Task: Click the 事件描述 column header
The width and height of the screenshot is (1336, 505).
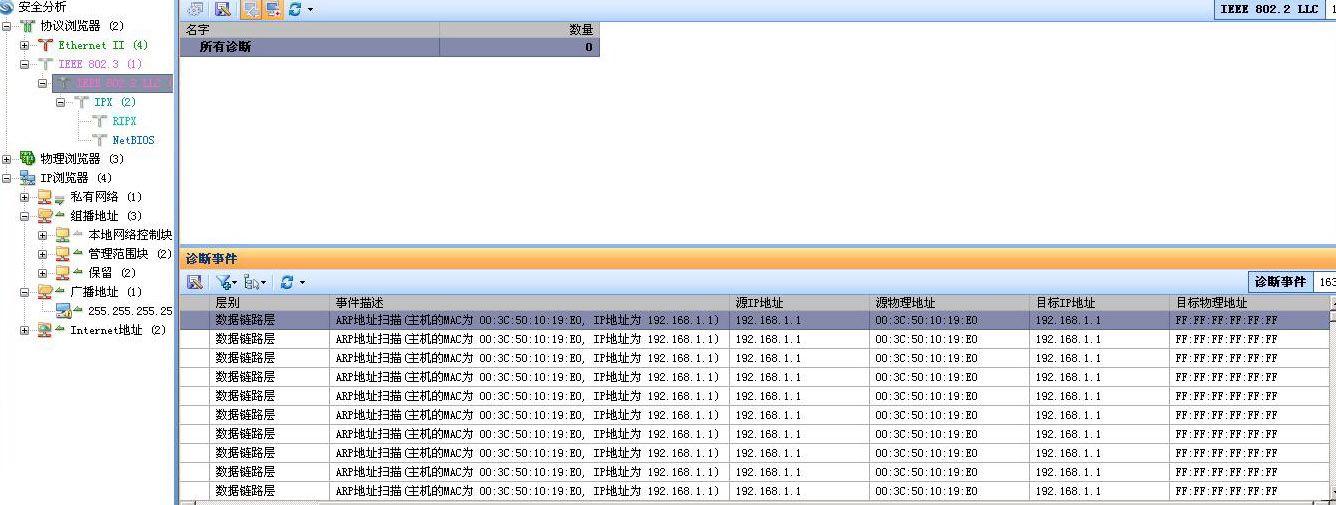Action: [x=530, y=302]
